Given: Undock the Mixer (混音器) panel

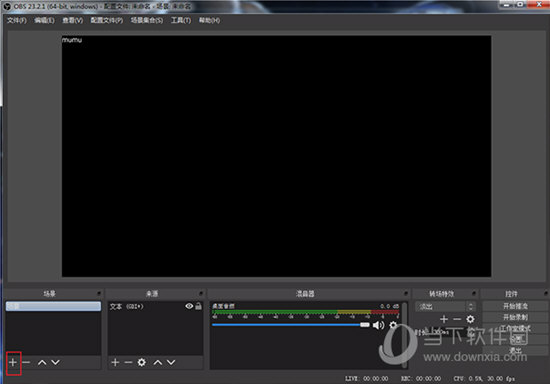Looking at the screenshot, I should [x=406, y=294].
